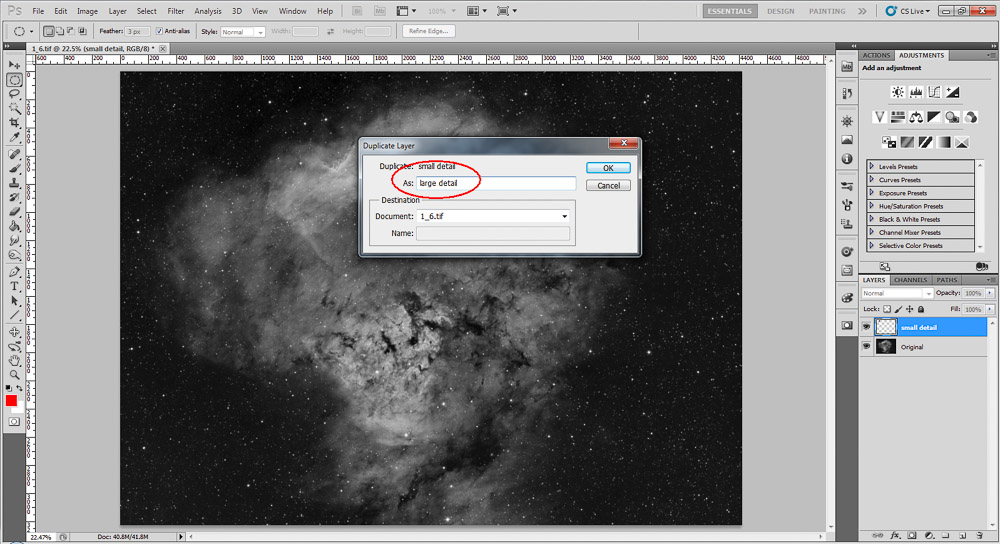
Task: Select the Type tool
Action: pos(14,286)
